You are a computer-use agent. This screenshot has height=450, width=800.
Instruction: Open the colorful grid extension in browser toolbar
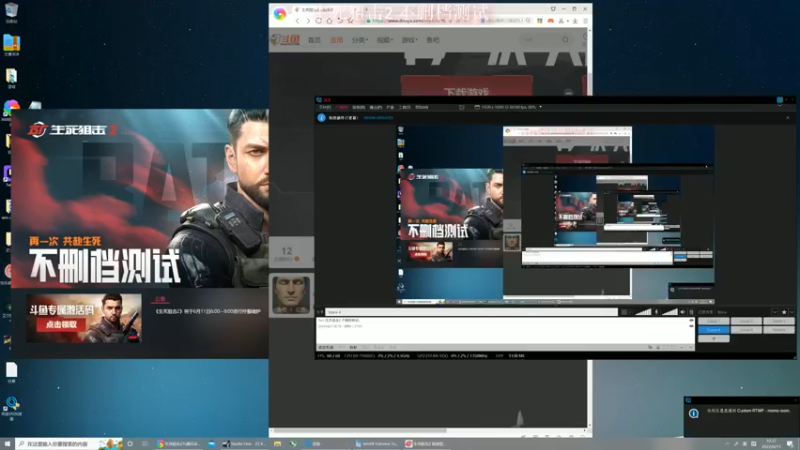[x=540, y=21]
